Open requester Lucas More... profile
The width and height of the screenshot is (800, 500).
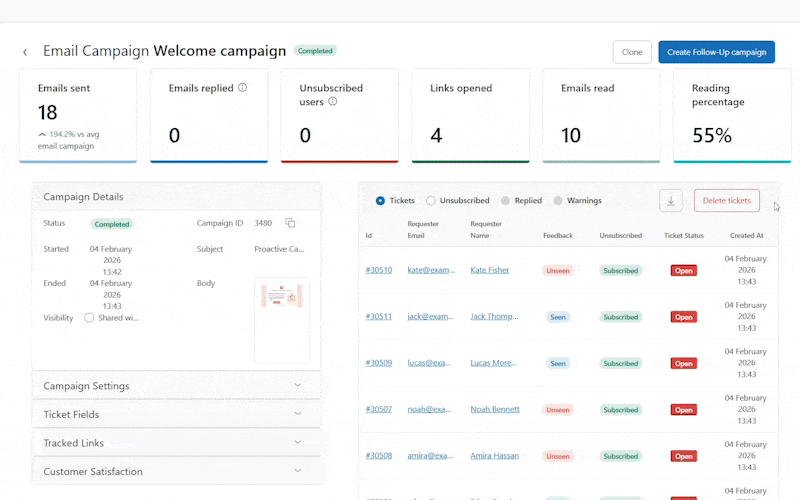[493, 363]
